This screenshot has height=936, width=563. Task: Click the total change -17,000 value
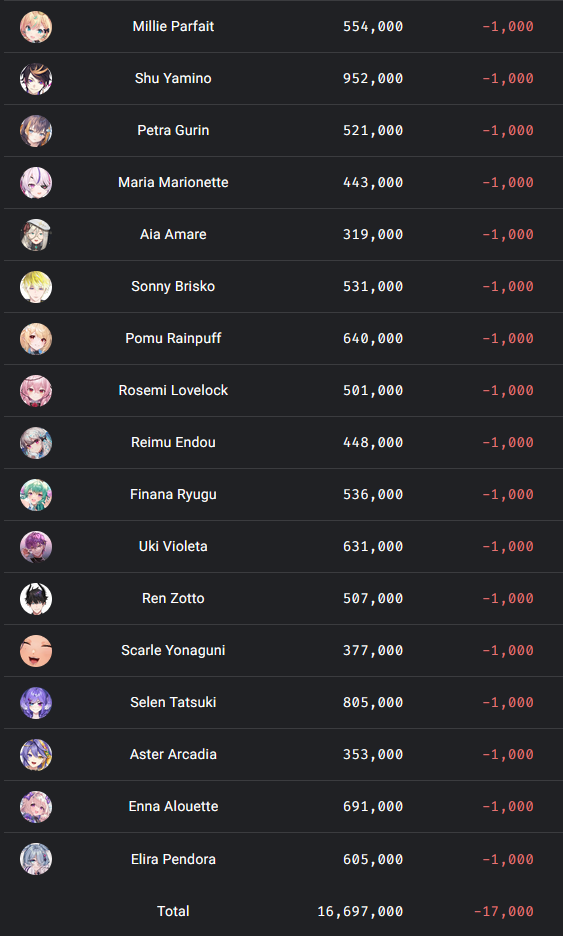click(503, 912)
